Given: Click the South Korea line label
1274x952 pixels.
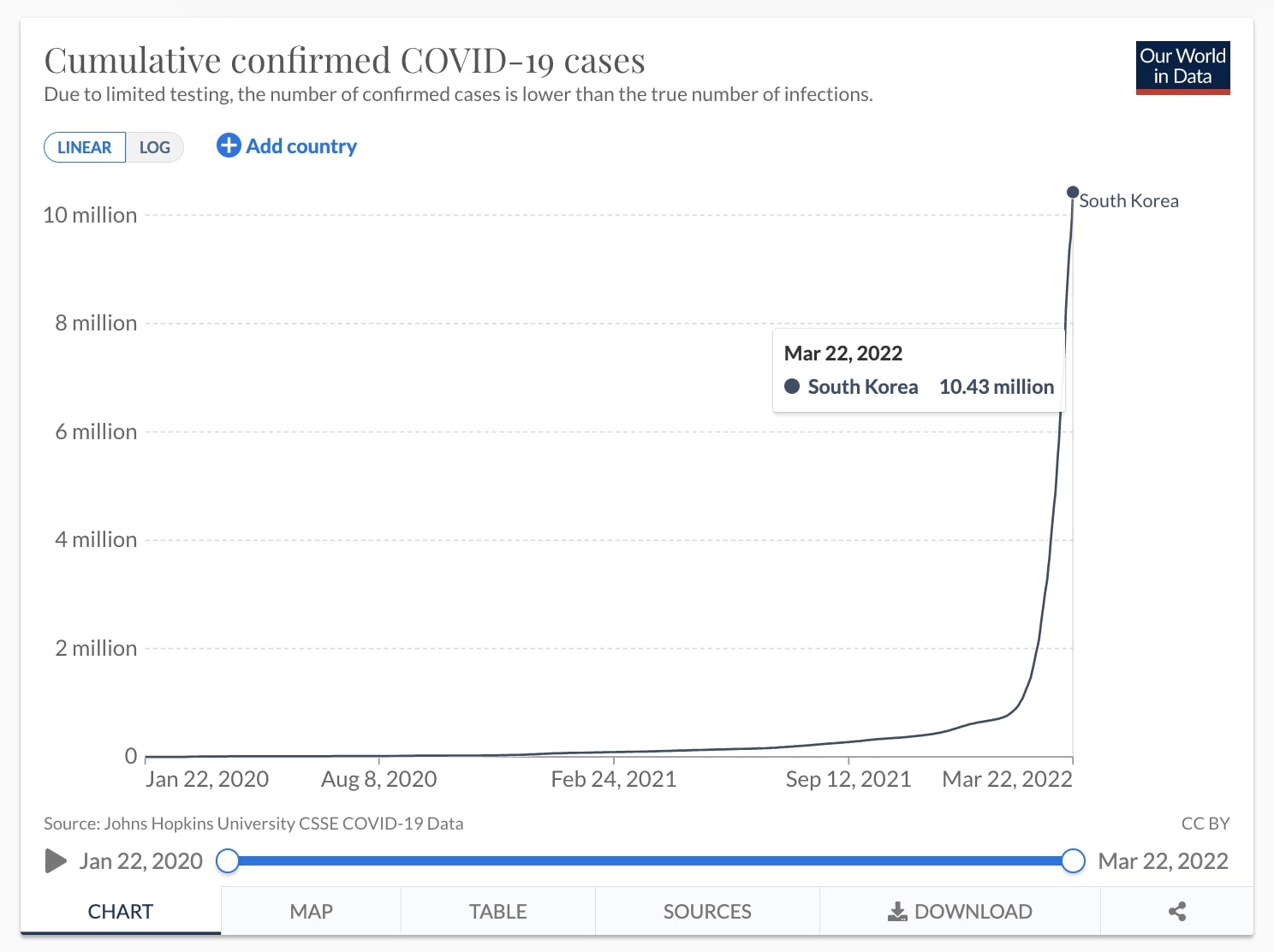Looking at the screenshot, I should 1128,201.
